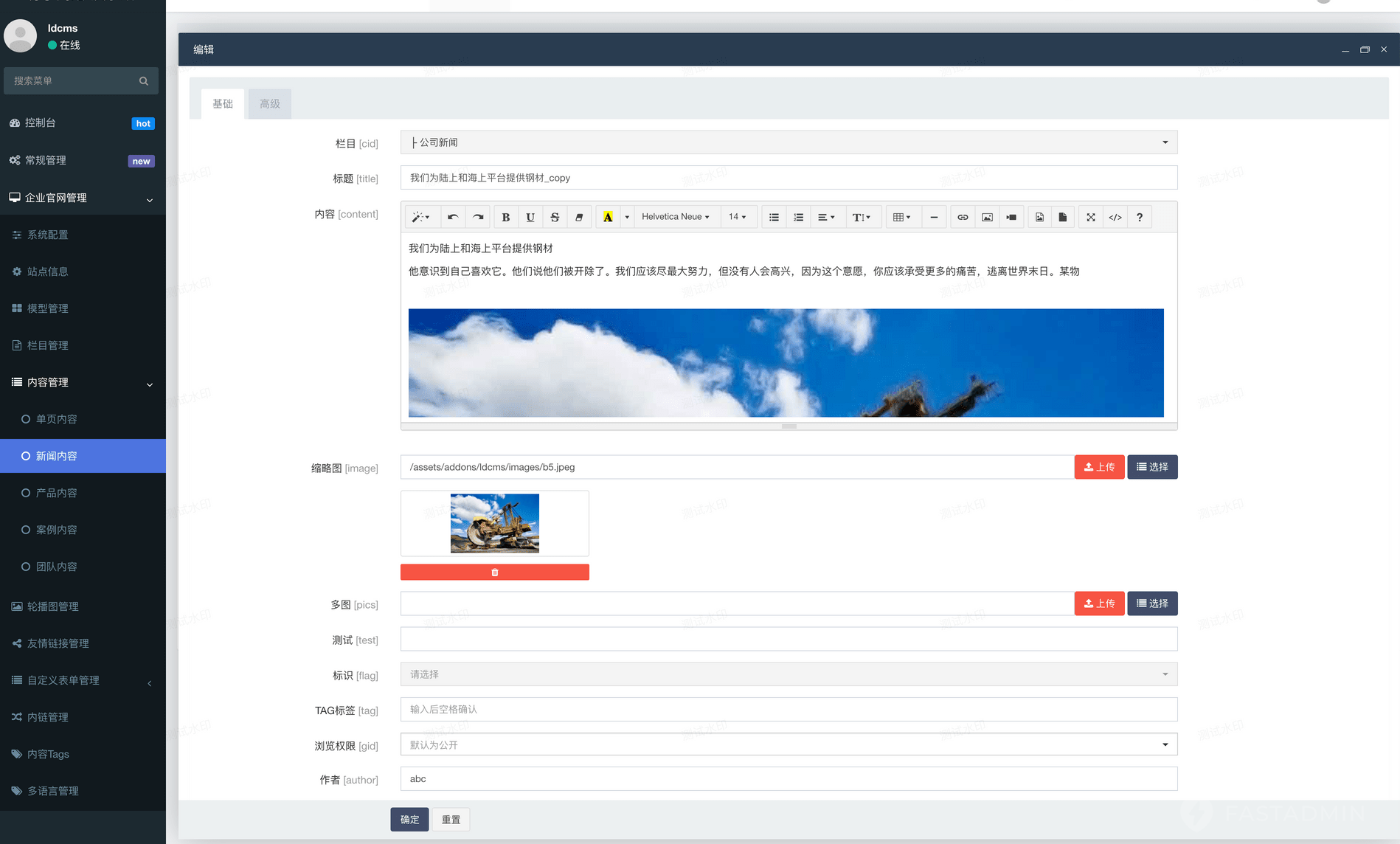Open editor help
Screen dimensions: 1400x844
tap(1140, 217)
